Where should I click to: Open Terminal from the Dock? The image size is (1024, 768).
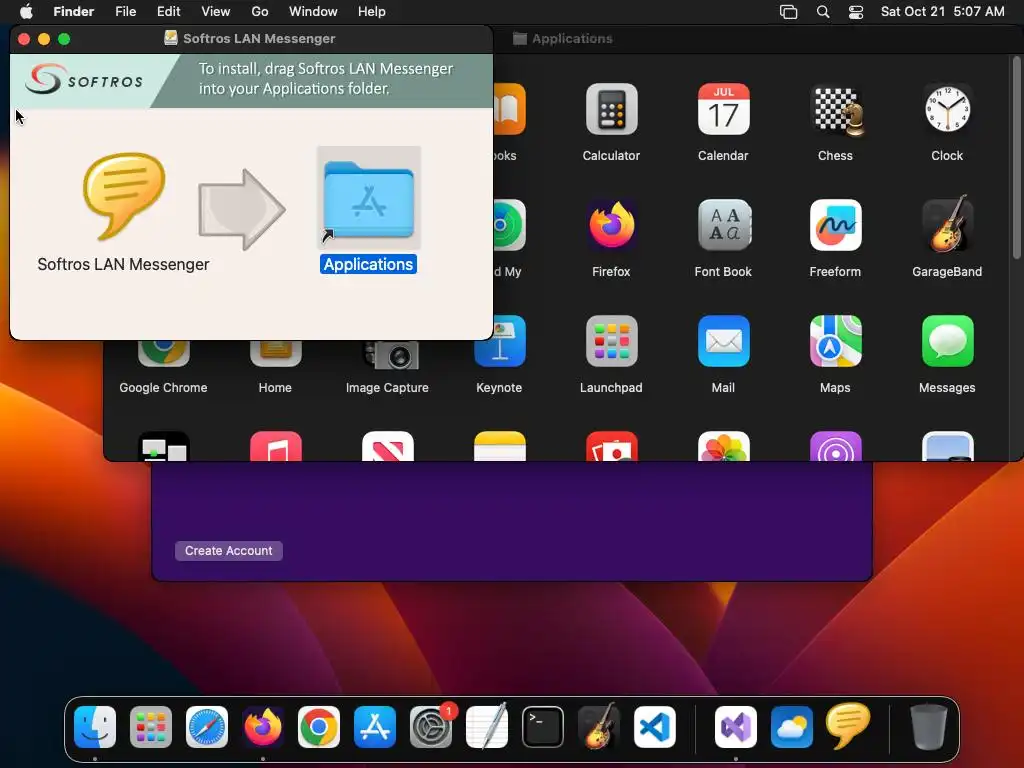tap(543, 727)
